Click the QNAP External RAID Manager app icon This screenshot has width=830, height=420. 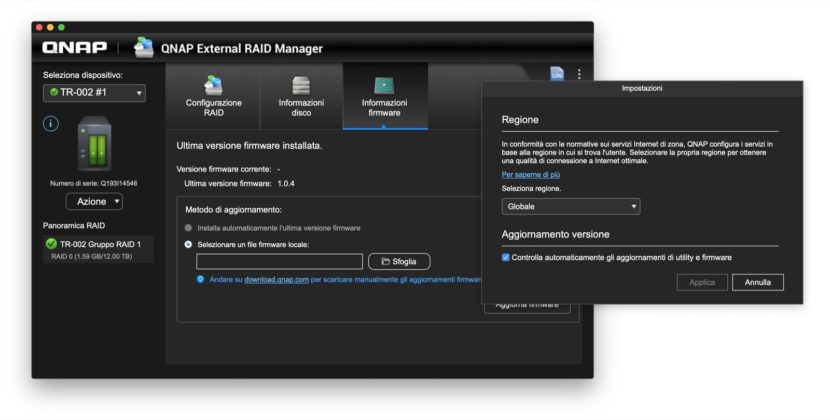144,48
